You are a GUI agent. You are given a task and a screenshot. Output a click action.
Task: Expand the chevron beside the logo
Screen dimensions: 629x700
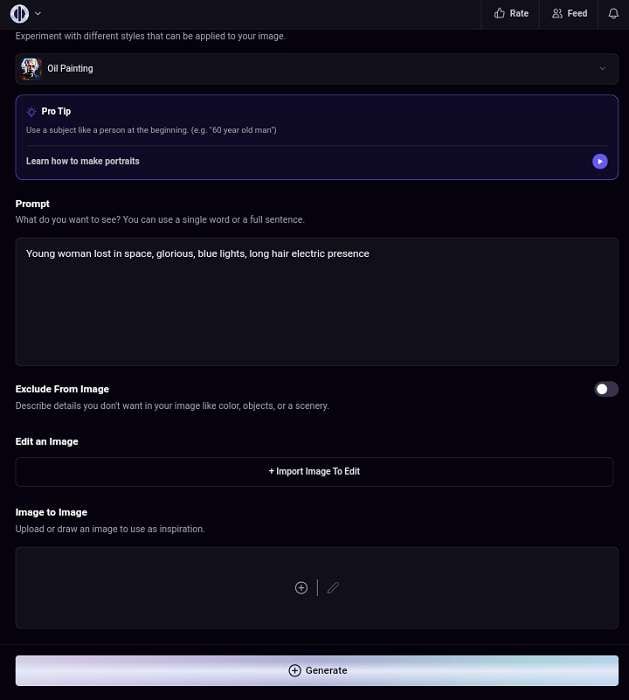click(x=38, y=14)
